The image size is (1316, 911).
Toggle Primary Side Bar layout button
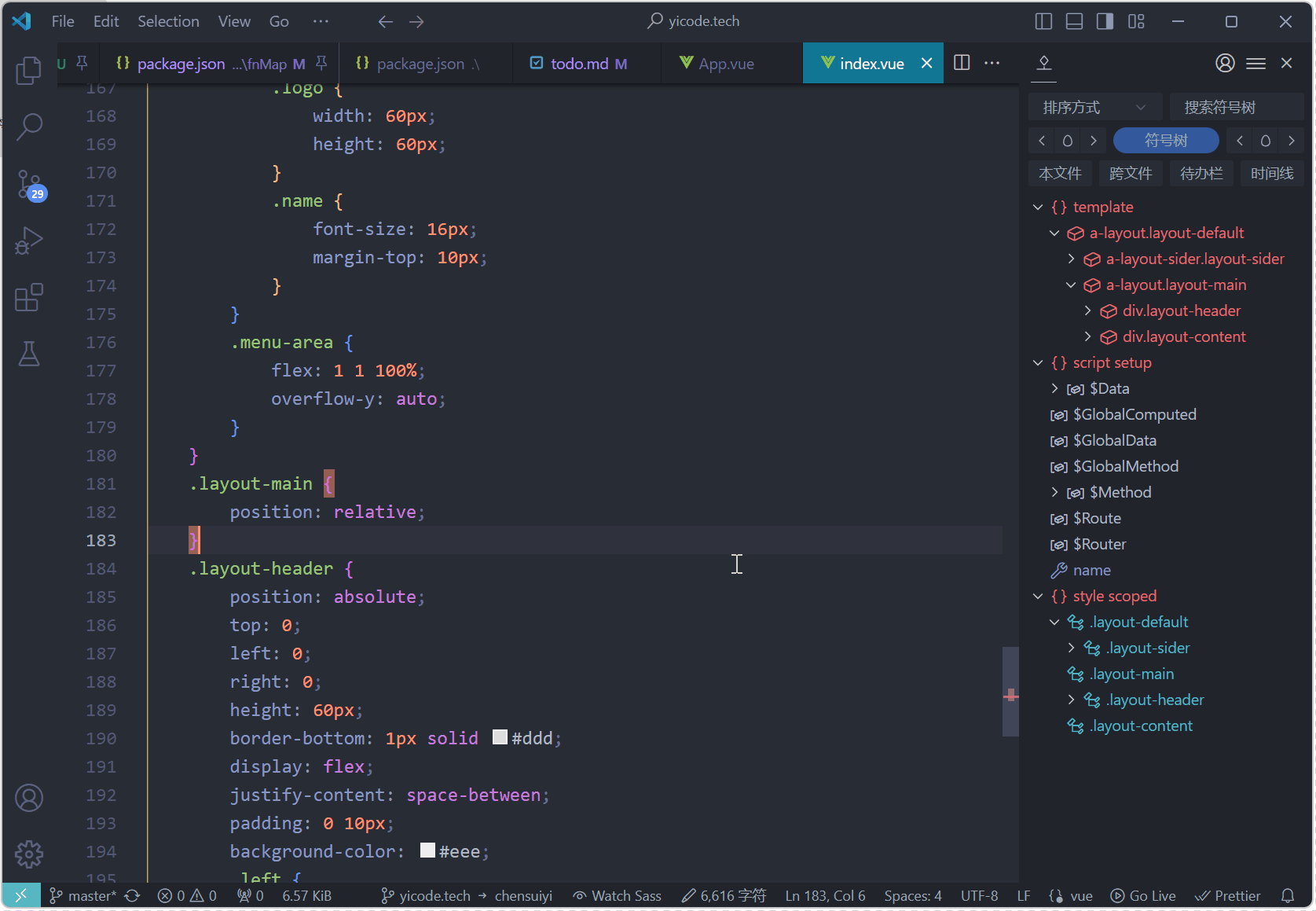click(x=1043, y=22)
